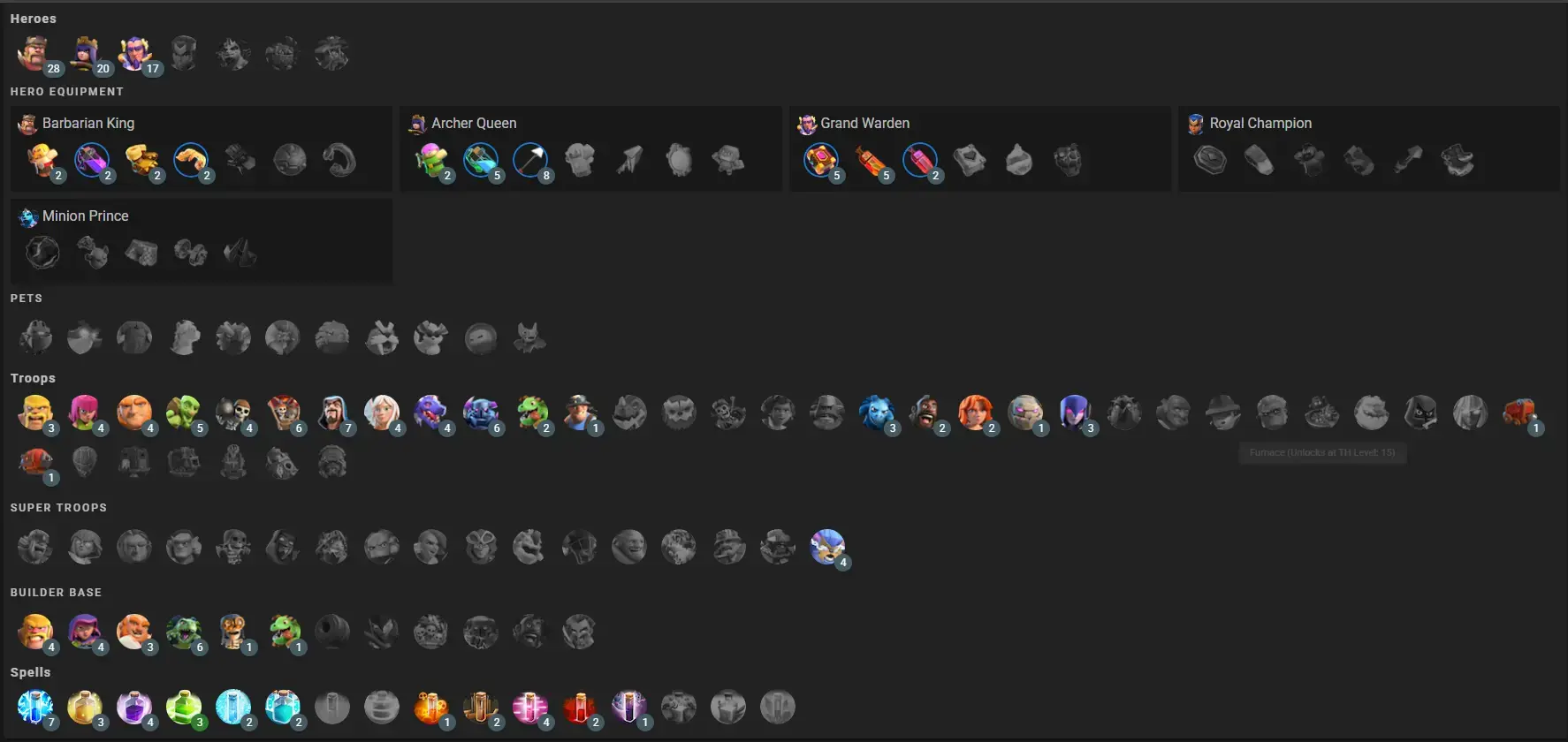Click the Balloon troop icon level 6
The image size is (1568, 742).
click(x=283, y=413)
